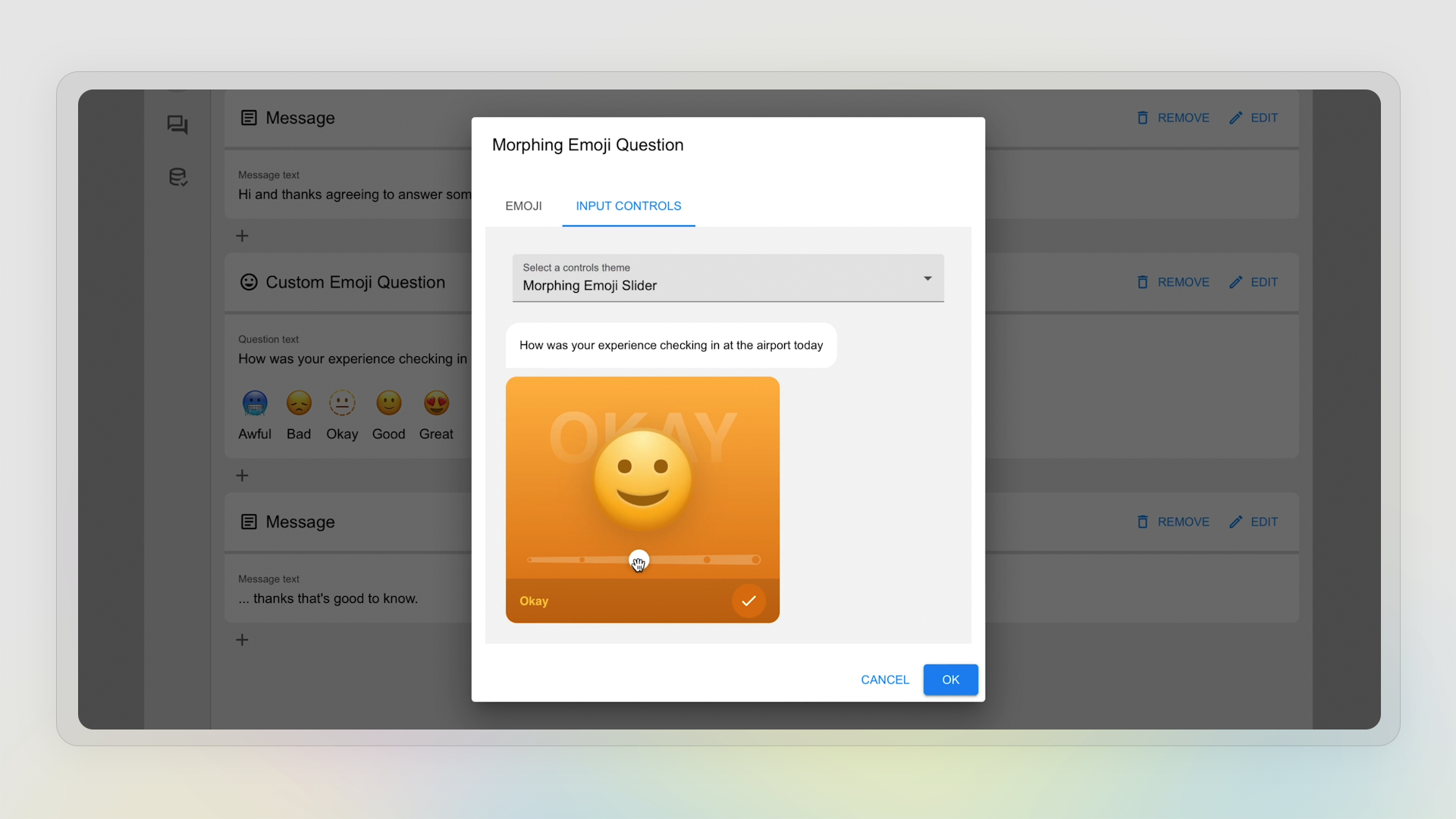Viewport: 1456px width, 819px height.
Task: Click the 'Morphing Emoji Question' dialog title
Action: coord(588,145)
